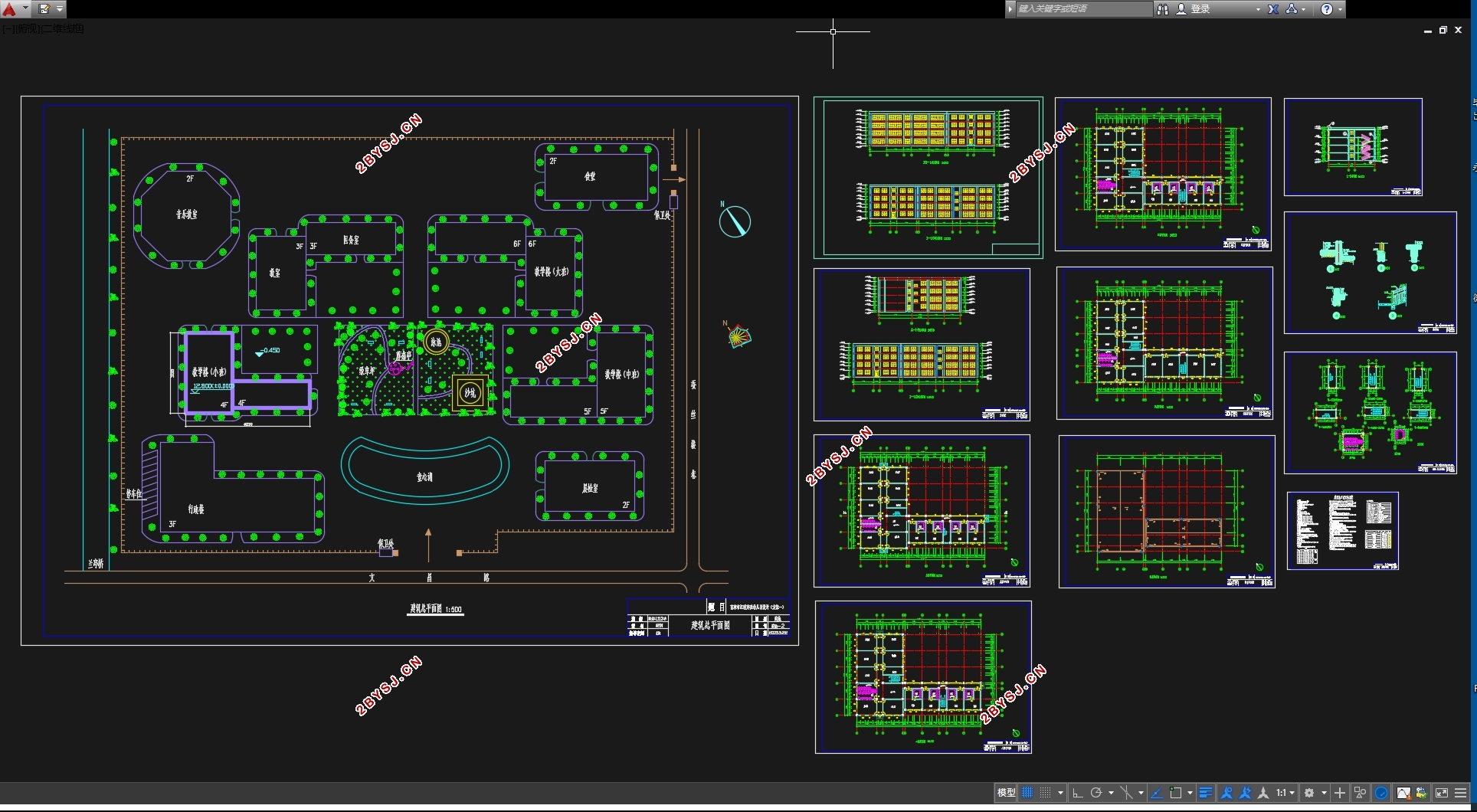
Task: Click the viewport [-] controls menu
Action: pyautogui.click(x=7, y=28)
